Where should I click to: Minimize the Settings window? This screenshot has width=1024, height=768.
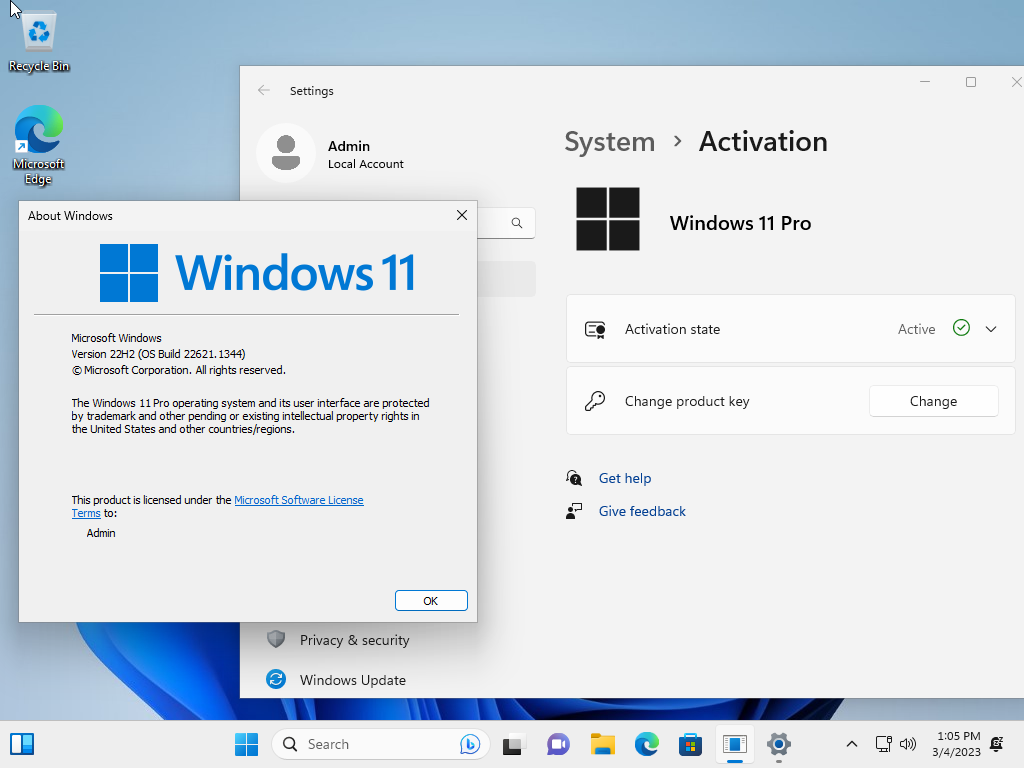pyautogui.click(x=925, y=82)
